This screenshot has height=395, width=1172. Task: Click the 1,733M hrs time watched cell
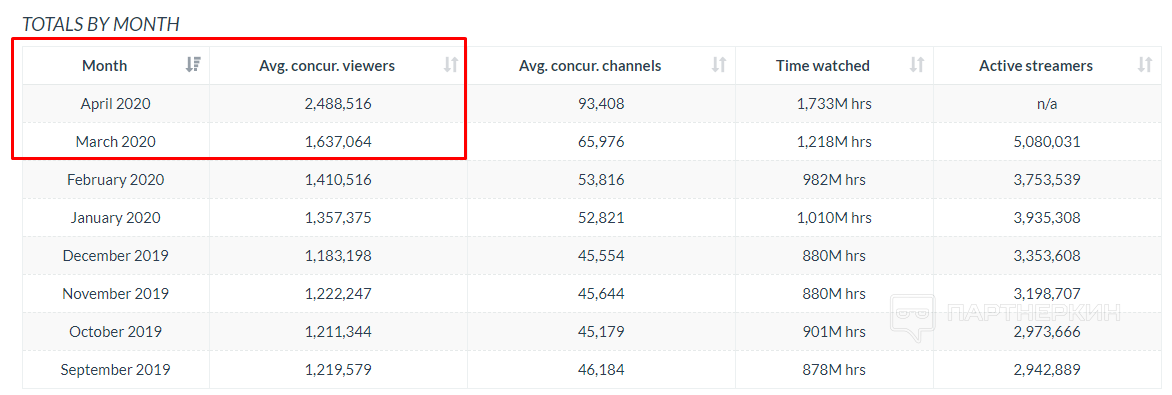coord(834,104)
